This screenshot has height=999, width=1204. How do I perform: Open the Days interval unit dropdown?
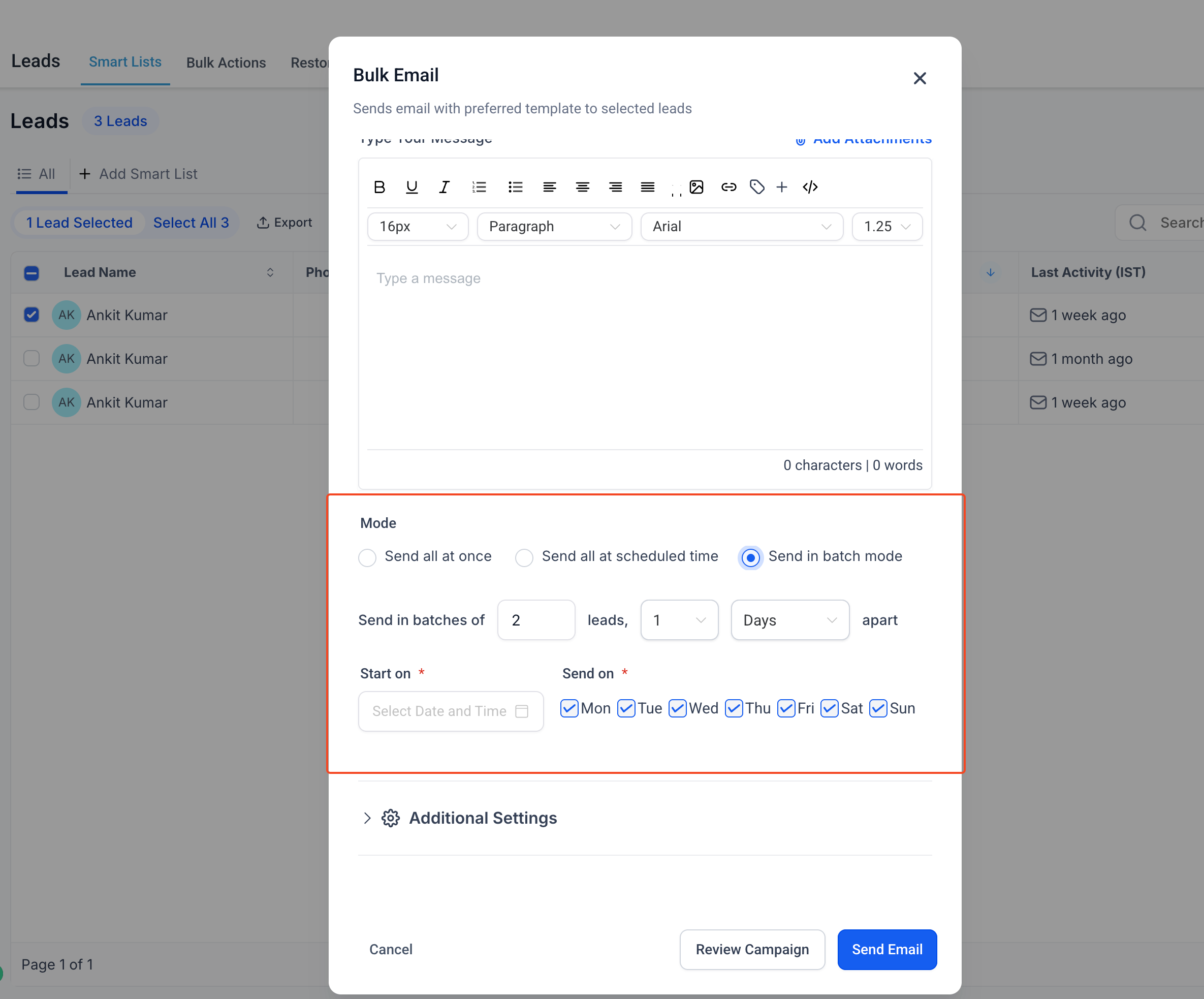point(789,620)
